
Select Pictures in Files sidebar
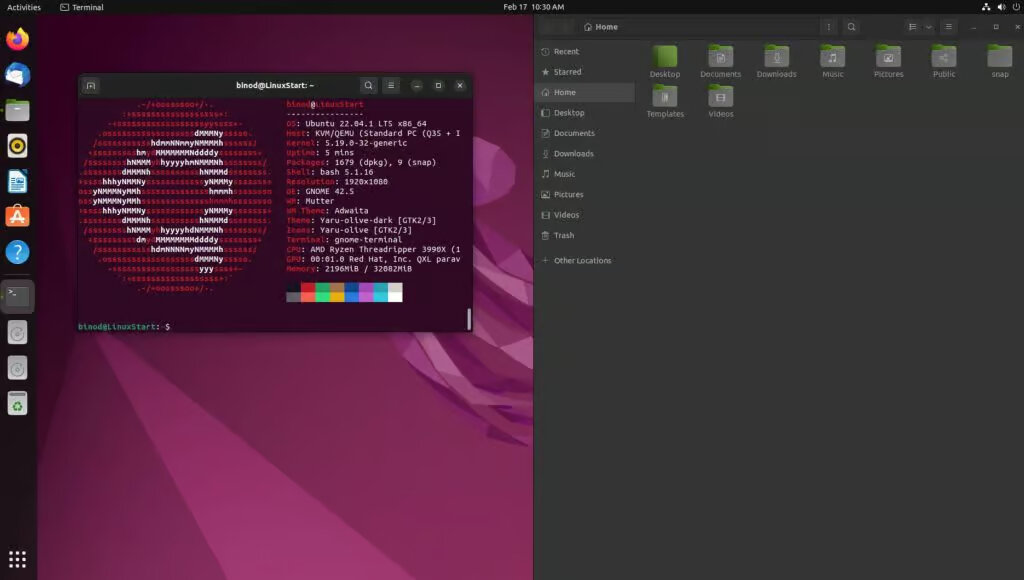click(584, 195)
